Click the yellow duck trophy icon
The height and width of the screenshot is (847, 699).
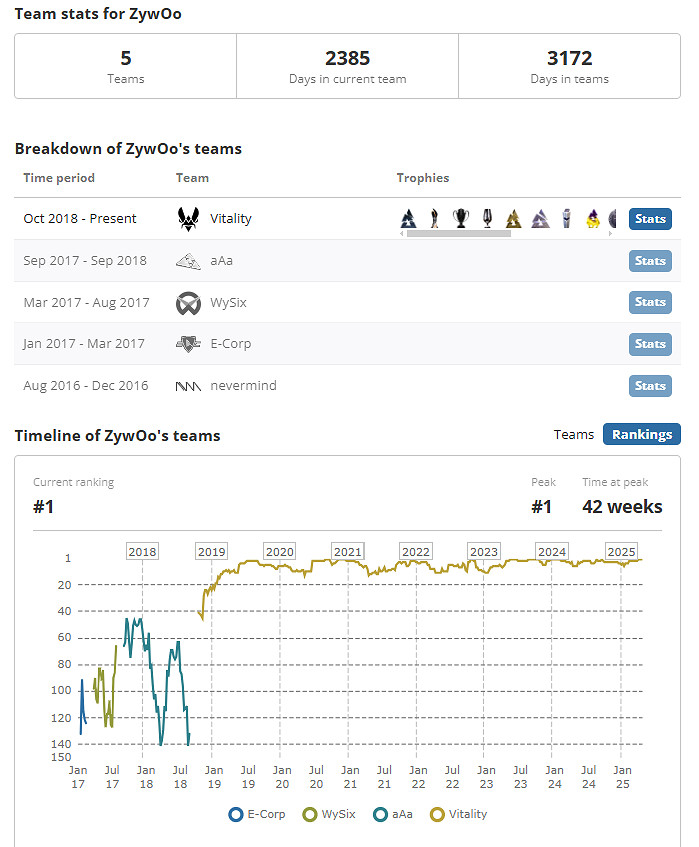point(592,218)
